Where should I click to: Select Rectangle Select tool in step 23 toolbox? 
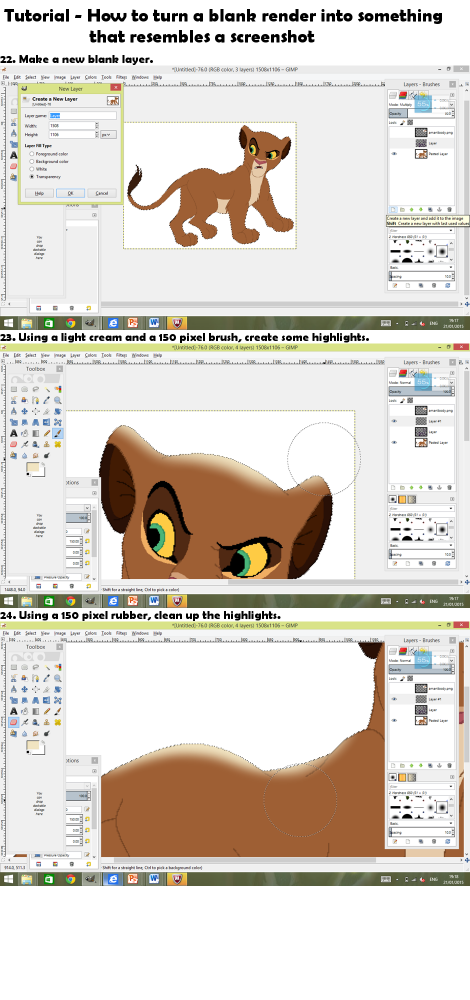coord(14,389)
